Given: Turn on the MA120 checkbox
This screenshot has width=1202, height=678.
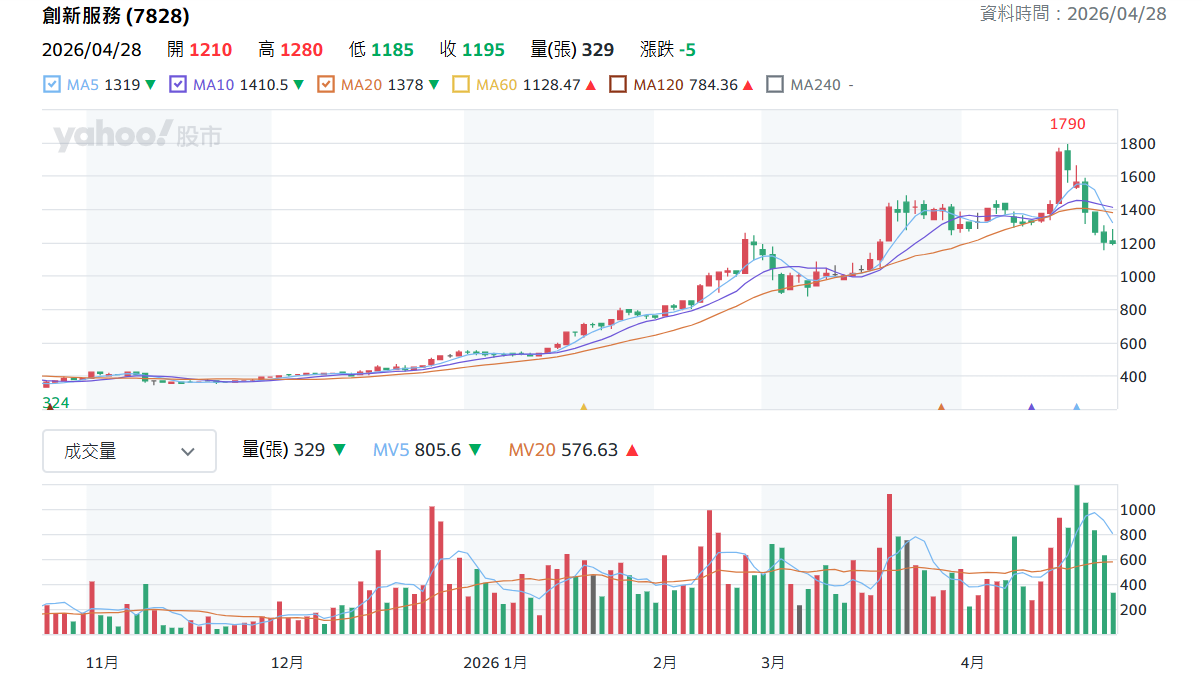Looking at the screenshot, I should [618, 85].
